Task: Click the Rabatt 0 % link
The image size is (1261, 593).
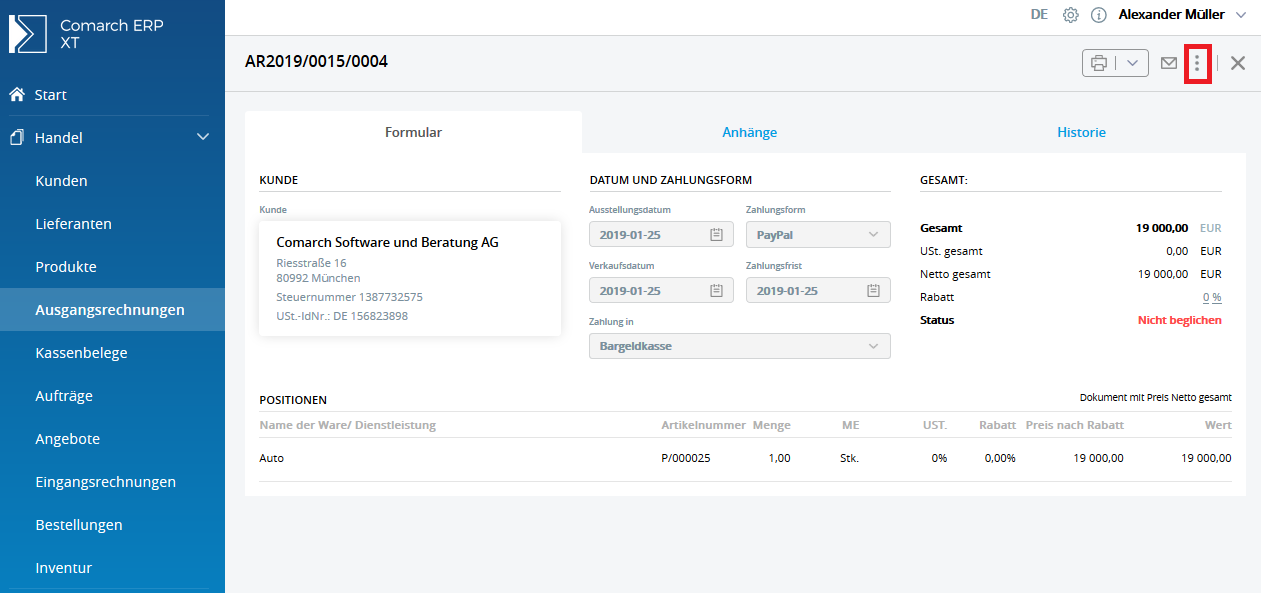Action: click(x=1212, y=297)
